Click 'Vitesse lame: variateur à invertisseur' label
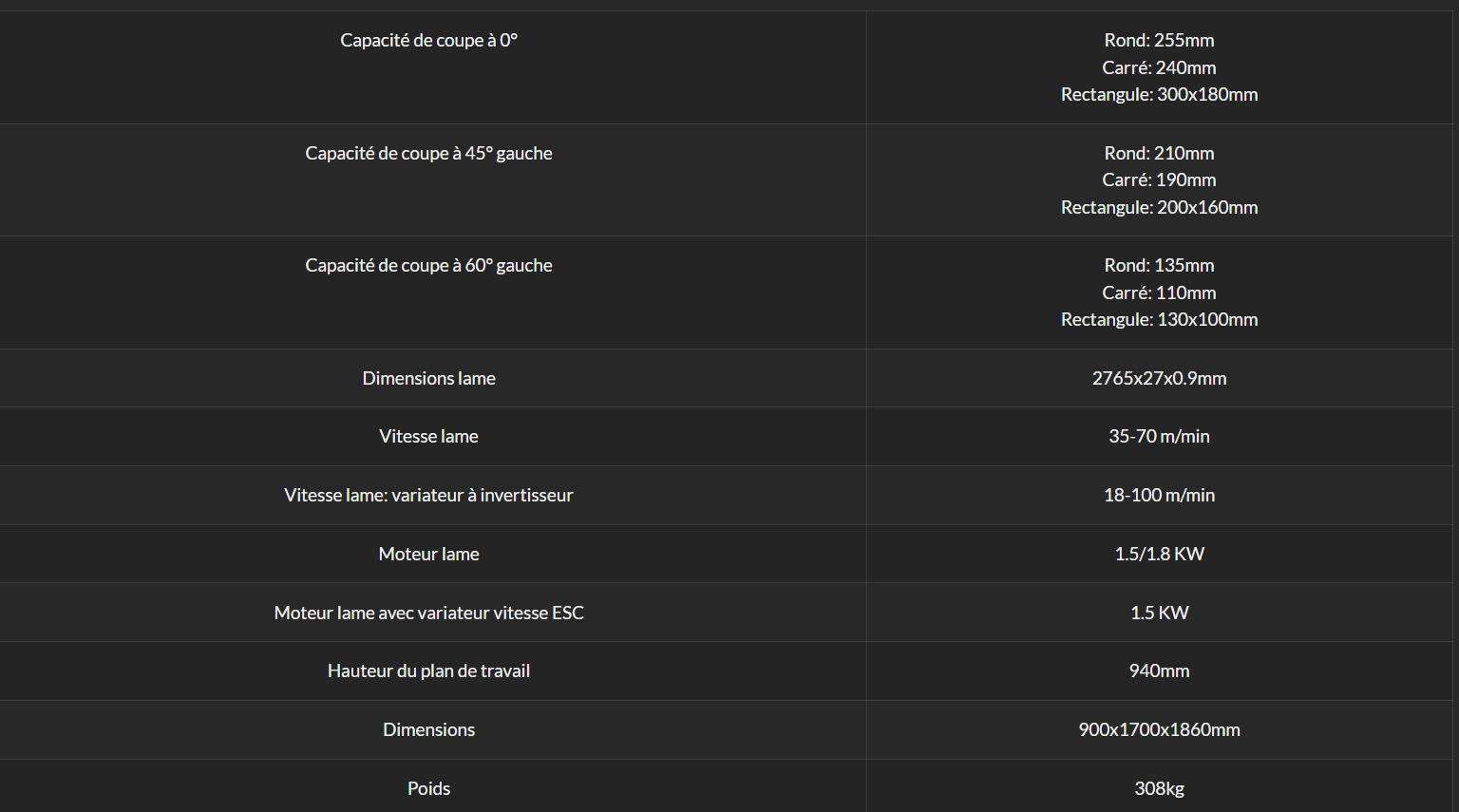 [428, 496]
